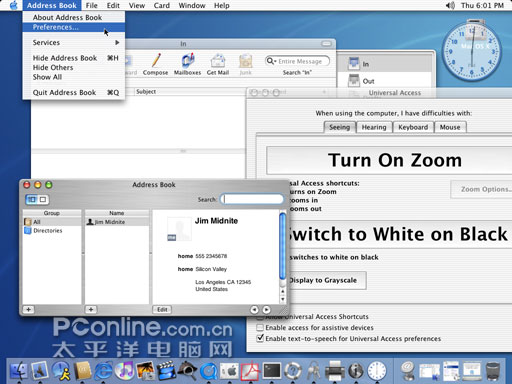Open Finder from the Dock
This screenshot has height=384, width=512.
tap(18, 371)
